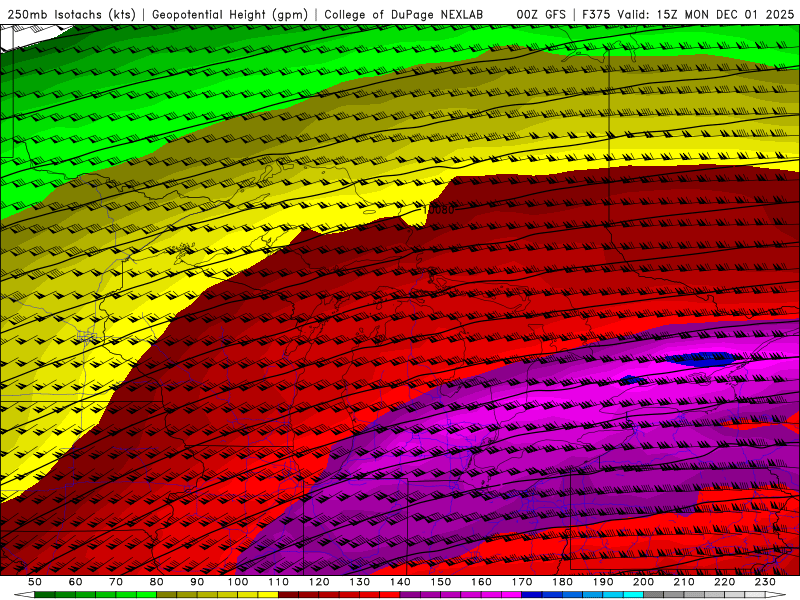800x600 pixels.
Task: Click the '130' value on the color scale
Action: pos(360,582)
